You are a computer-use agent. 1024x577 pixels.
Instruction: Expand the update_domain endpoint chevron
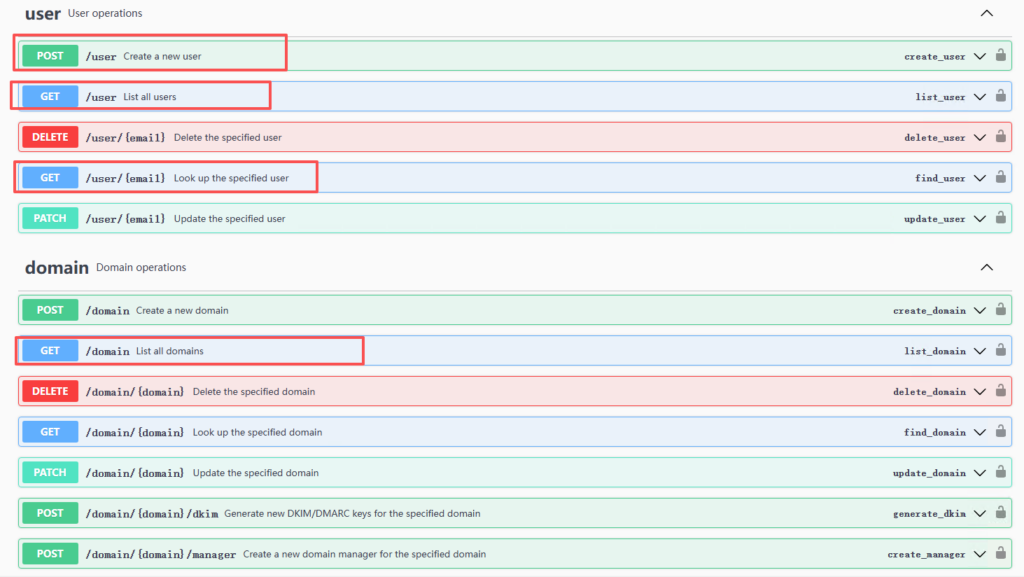[980, 473]
